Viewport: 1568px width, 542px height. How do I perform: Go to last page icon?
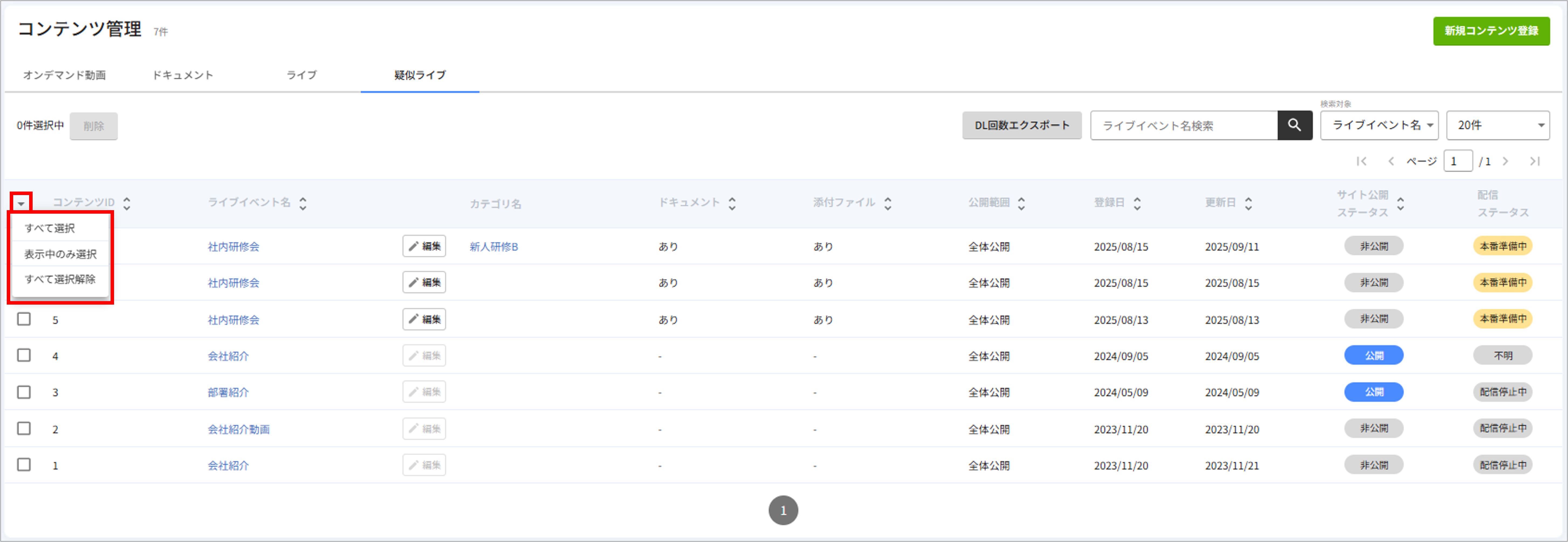click(1535, 161)
